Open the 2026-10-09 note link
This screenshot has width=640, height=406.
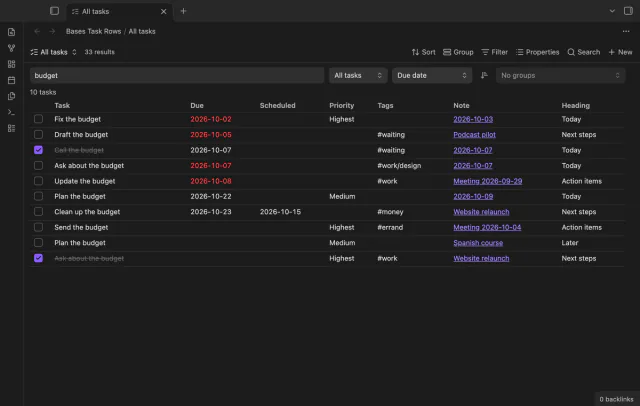coord(473,196)
